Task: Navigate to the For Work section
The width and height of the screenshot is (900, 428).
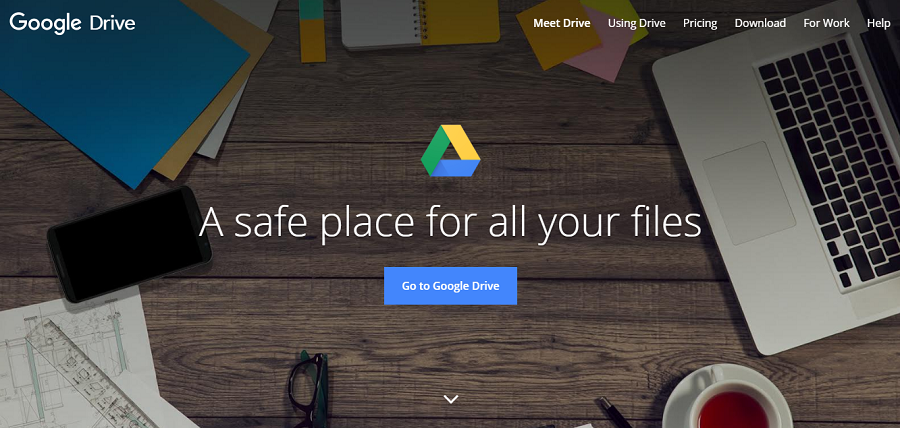Action: click(826, 23)
